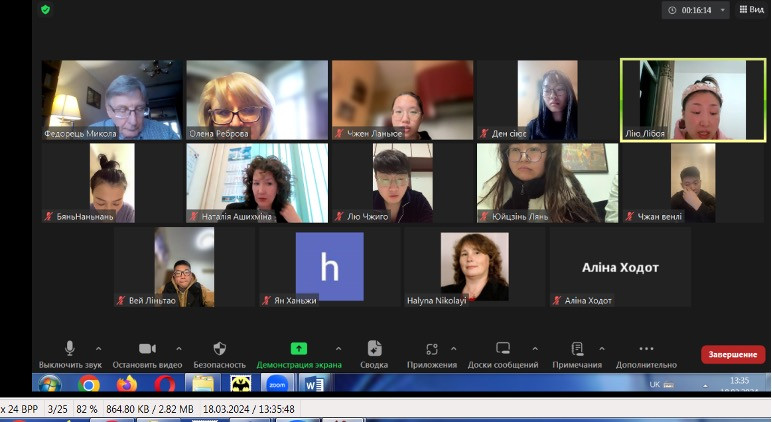
Task: Click muted mic icon beside Лю Чжиго
Action: pos(339,216)
